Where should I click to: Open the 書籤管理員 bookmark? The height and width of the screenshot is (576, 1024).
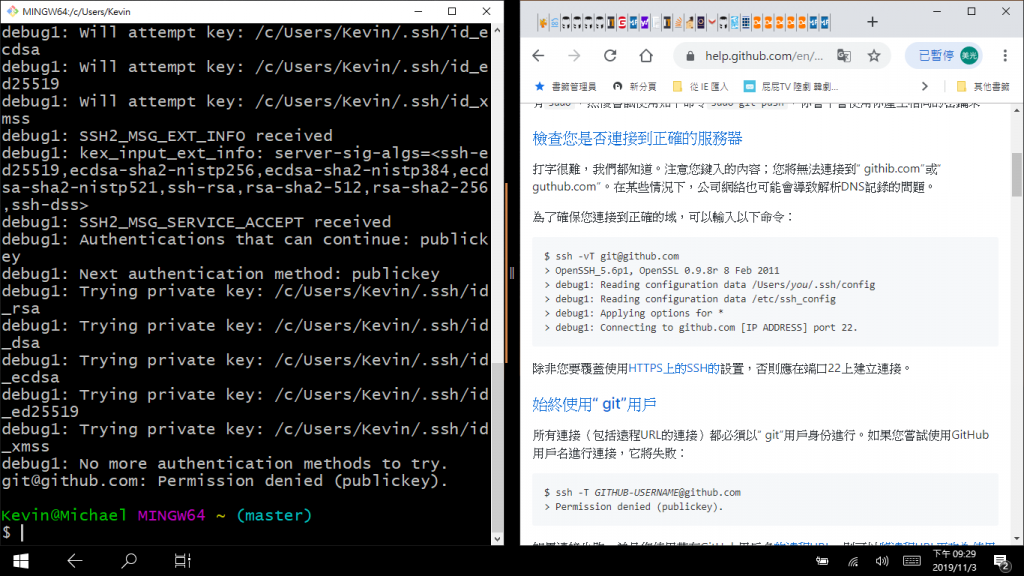point(565,86)
